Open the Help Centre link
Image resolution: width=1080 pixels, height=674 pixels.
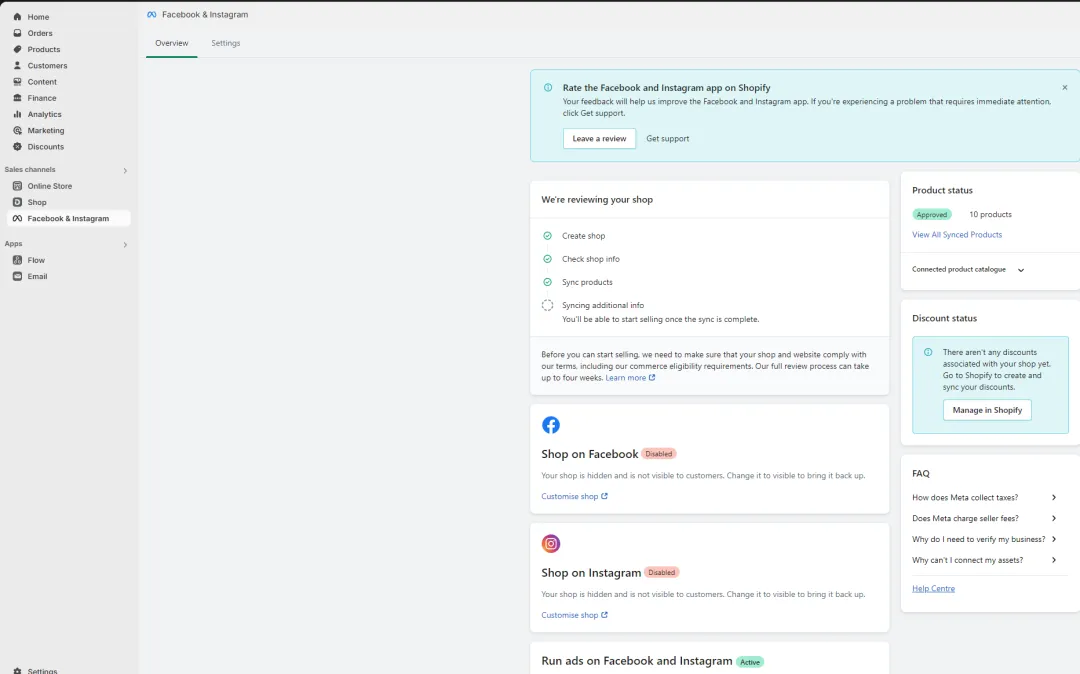(x=933, y=589)
